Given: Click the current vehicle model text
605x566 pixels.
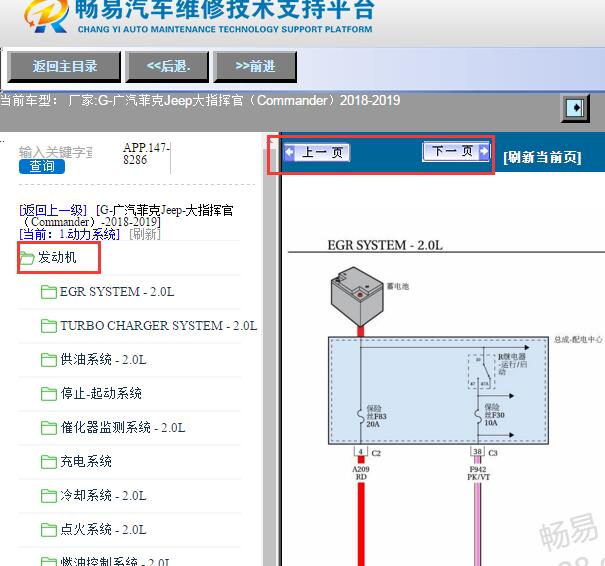Looking at the screenshot, I should point(200,101).
